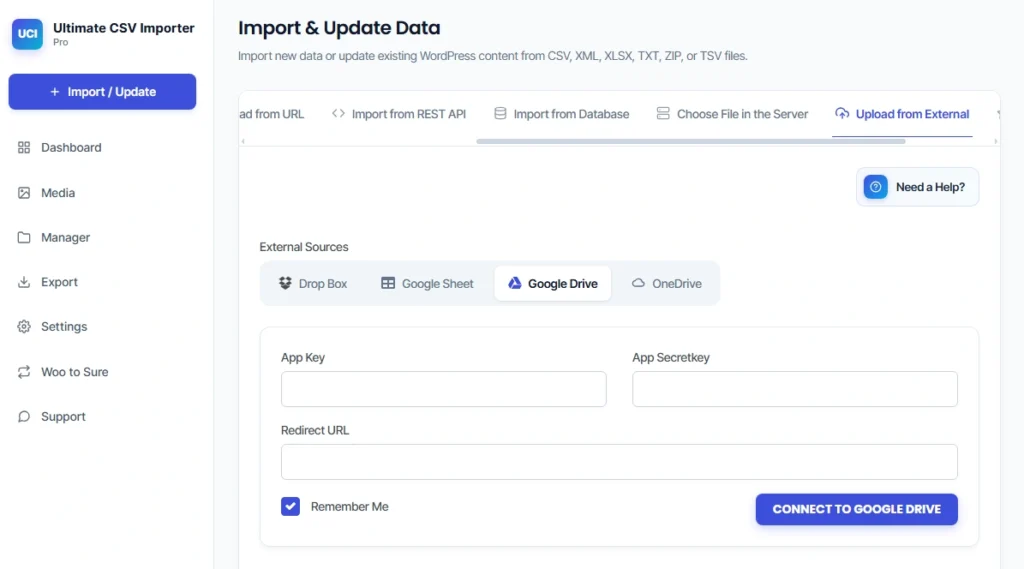Select the partially visible from URL tab
Viewport: 1024px width, 569px height.
(272, 114)
